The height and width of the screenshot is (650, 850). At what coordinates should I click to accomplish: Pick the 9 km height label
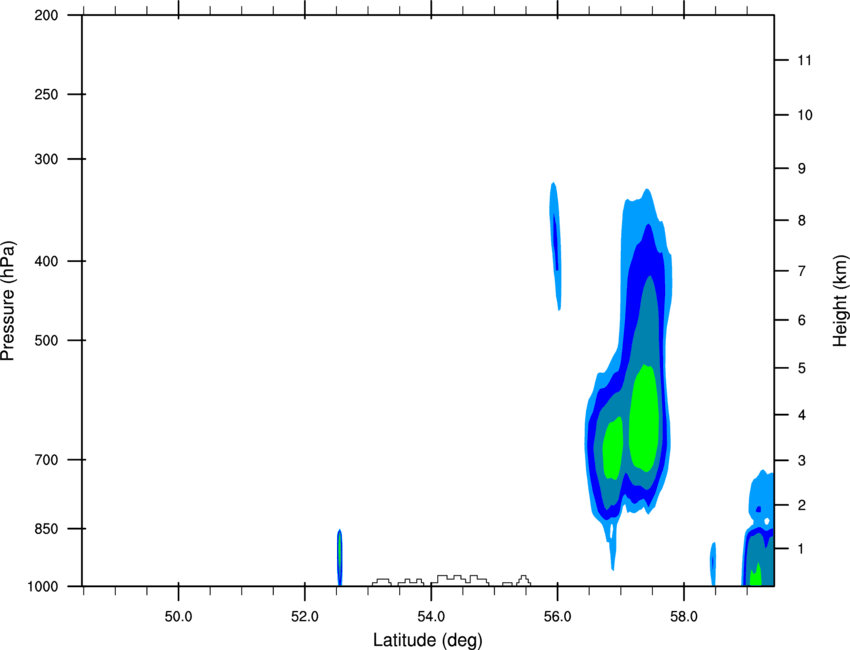click(802, 169)
